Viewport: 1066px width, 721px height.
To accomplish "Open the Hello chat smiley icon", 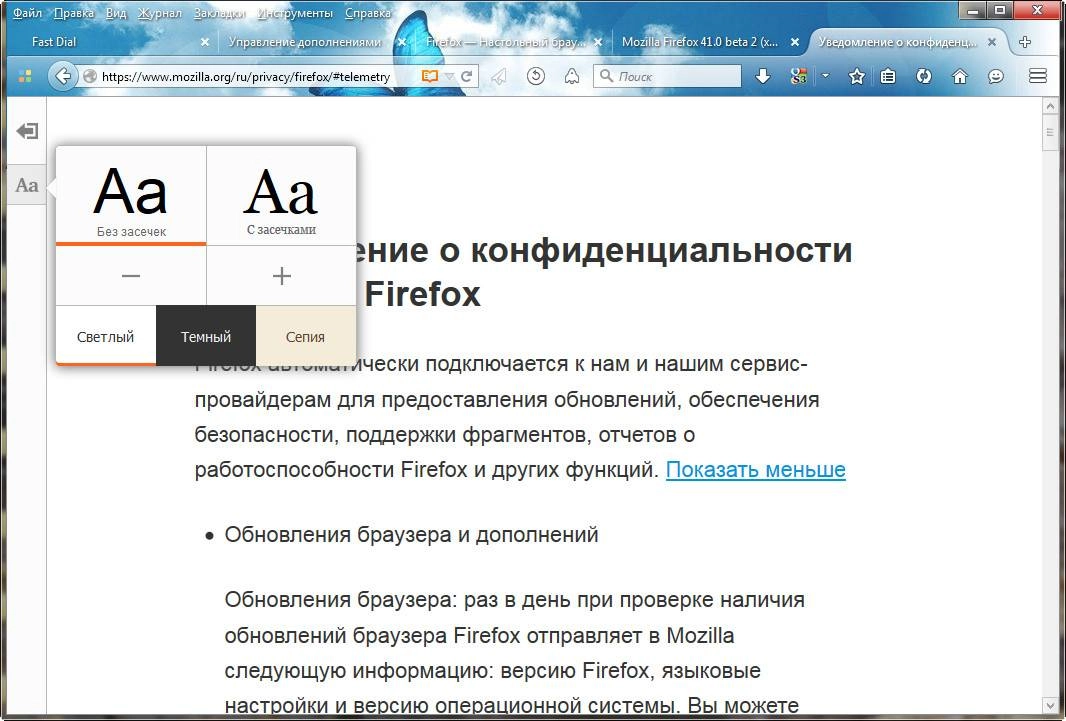I will pyautogui.click(x=995, y=76).
